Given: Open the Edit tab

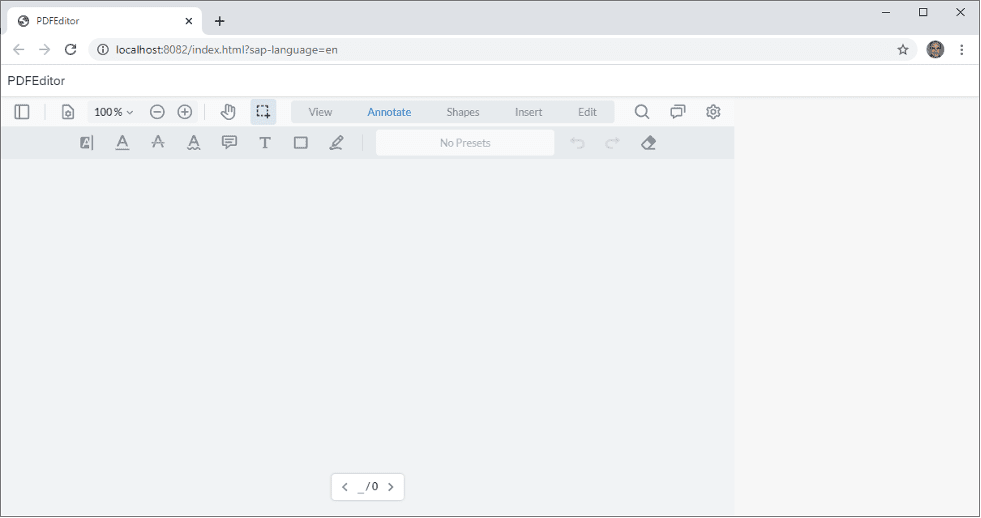Looking at the screenshot, I should point(587,112).
